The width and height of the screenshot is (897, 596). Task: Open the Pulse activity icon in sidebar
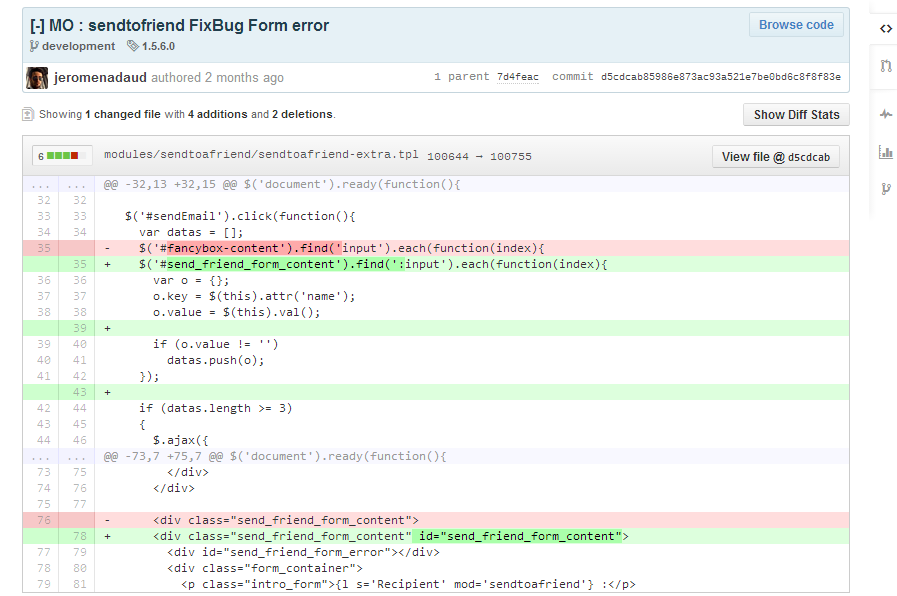pyautogui.click(x=885, y=114)
